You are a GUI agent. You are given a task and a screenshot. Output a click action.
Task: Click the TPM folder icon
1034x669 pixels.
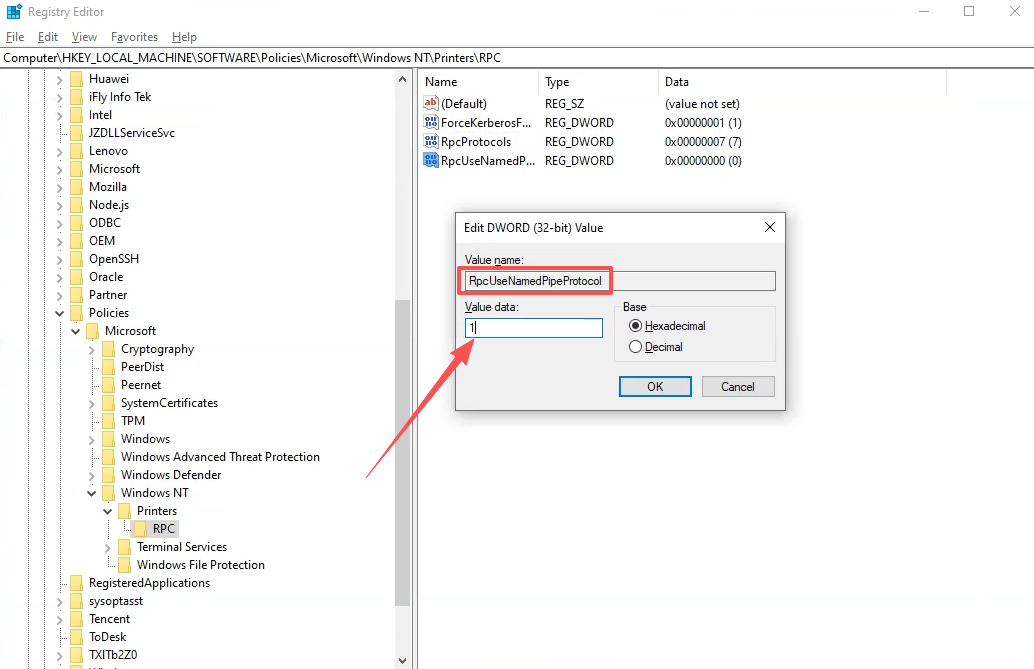coord(108,421)
